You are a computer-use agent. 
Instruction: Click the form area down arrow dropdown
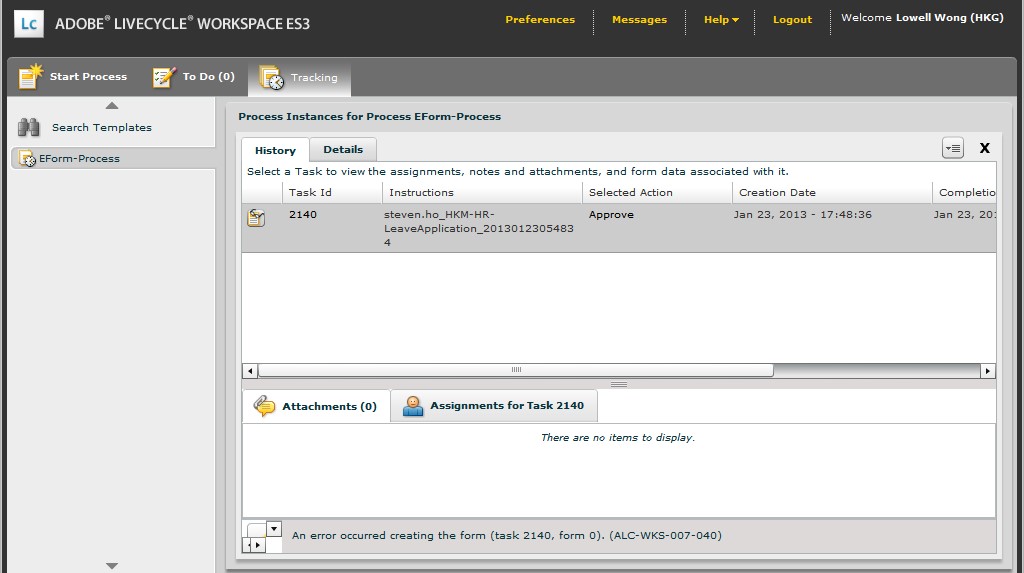pyautogui.click(x=274, y=529)
